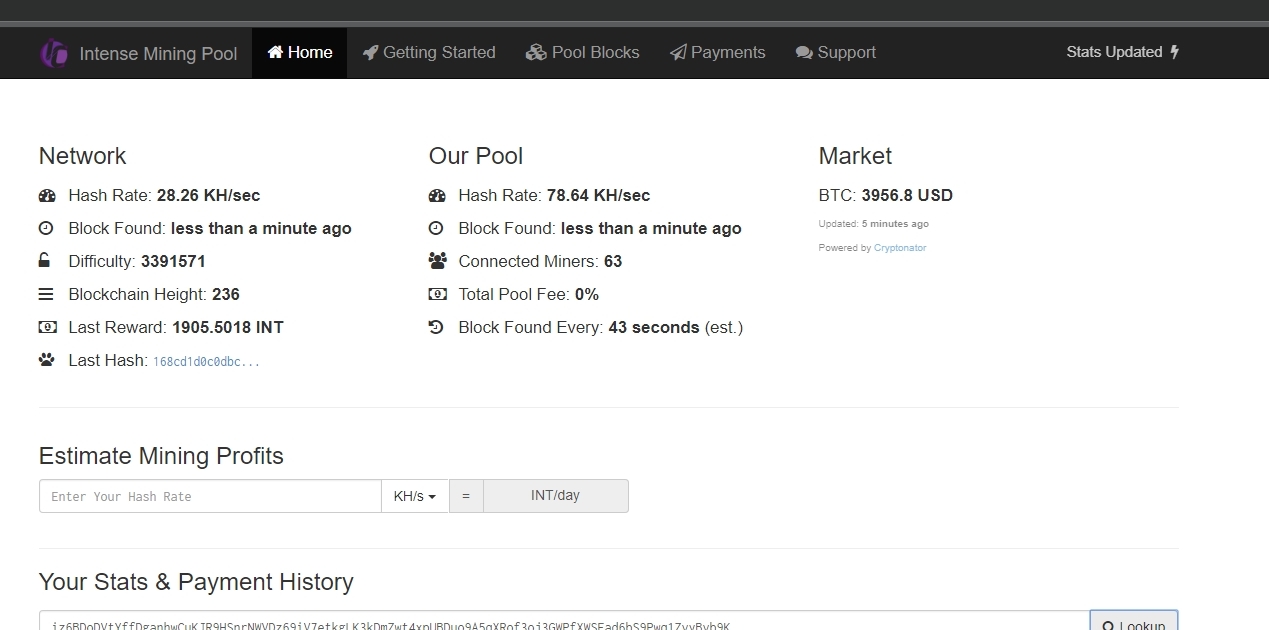
Task: Click the Intense Mining Pool logo icon
Action: [53, 53]
